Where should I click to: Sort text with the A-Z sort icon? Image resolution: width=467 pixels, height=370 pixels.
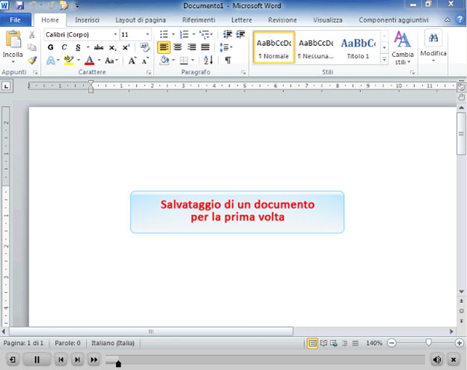[208, 60]
